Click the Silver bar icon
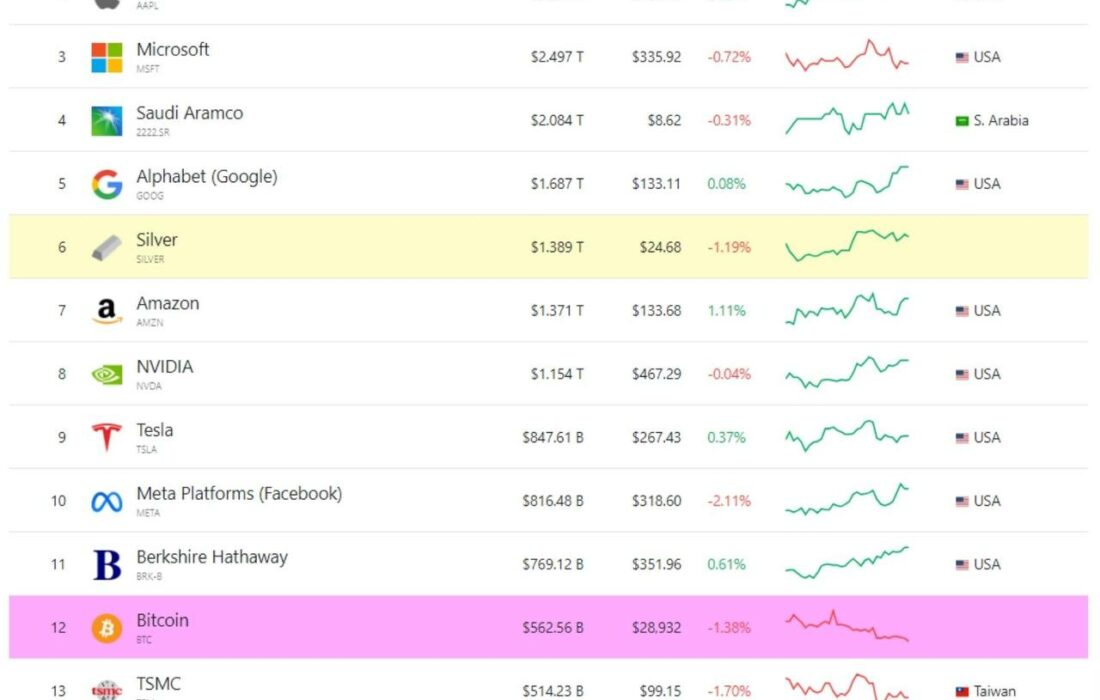Screen dimensions: 1100x700 107,248
